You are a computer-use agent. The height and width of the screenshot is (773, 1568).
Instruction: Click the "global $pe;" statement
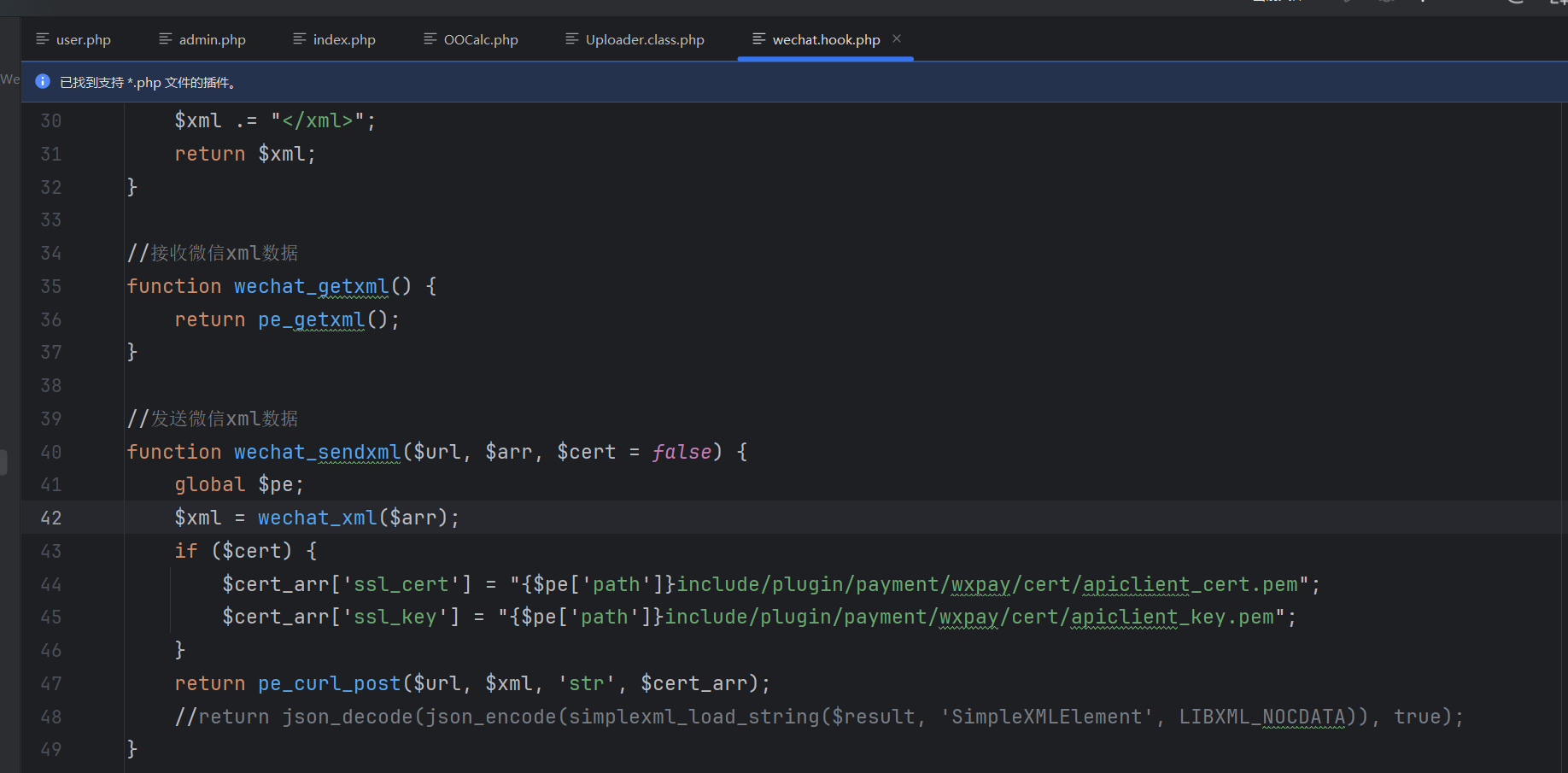(x=239, y=485)
